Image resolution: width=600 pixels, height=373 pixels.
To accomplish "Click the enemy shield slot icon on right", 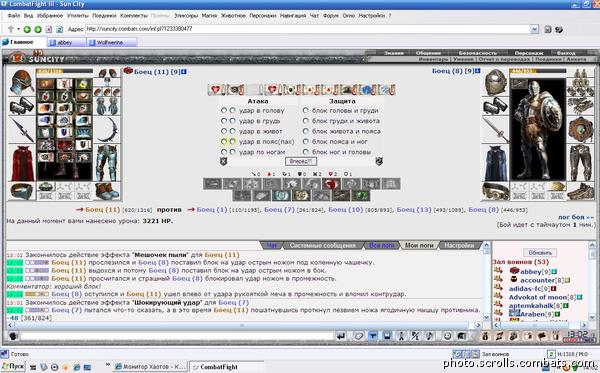I will [x=580, y=130].
